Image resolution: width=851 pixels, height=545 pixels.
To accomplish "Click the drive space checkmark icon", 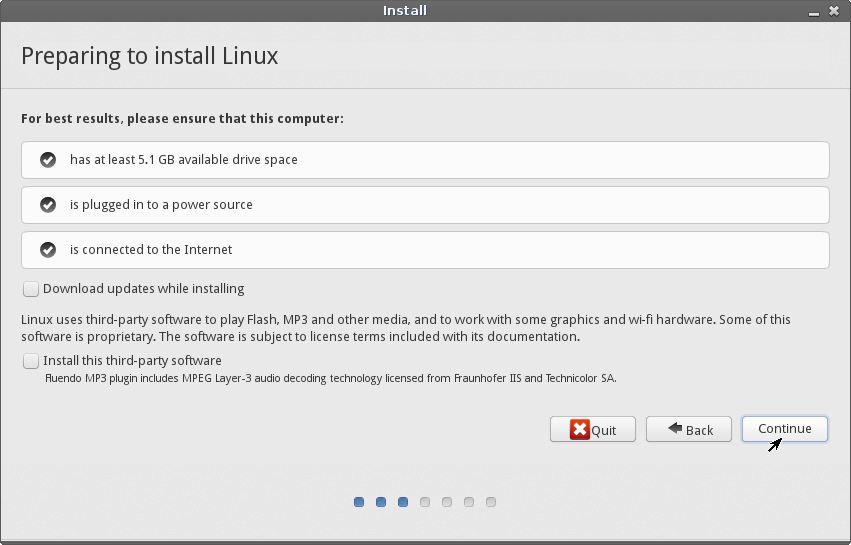I will (x=48, y=160).
